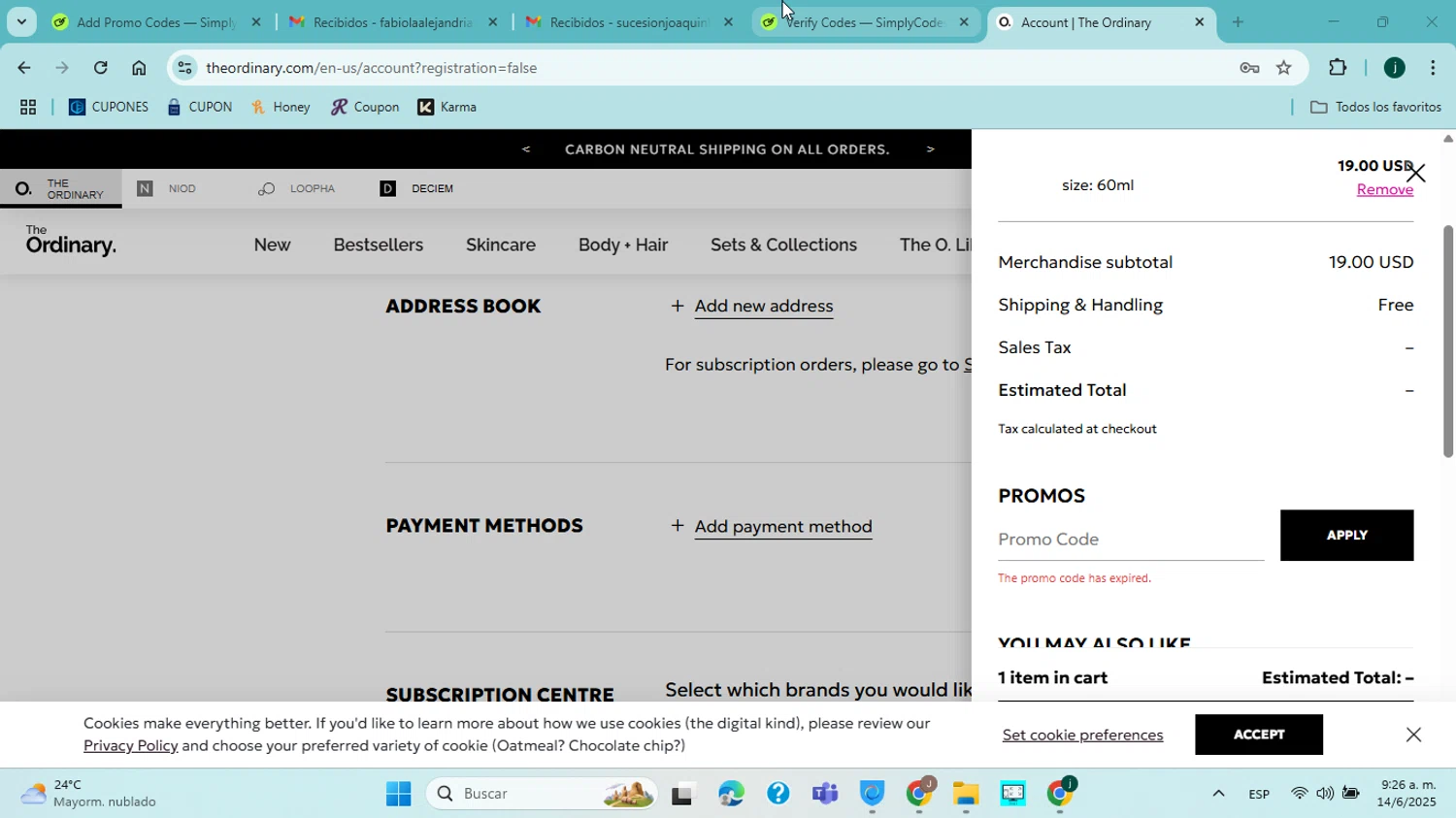1456x818 pixels.
Task: Dismiss the cookie banner with X
Action: click(x=1413, y=735)
